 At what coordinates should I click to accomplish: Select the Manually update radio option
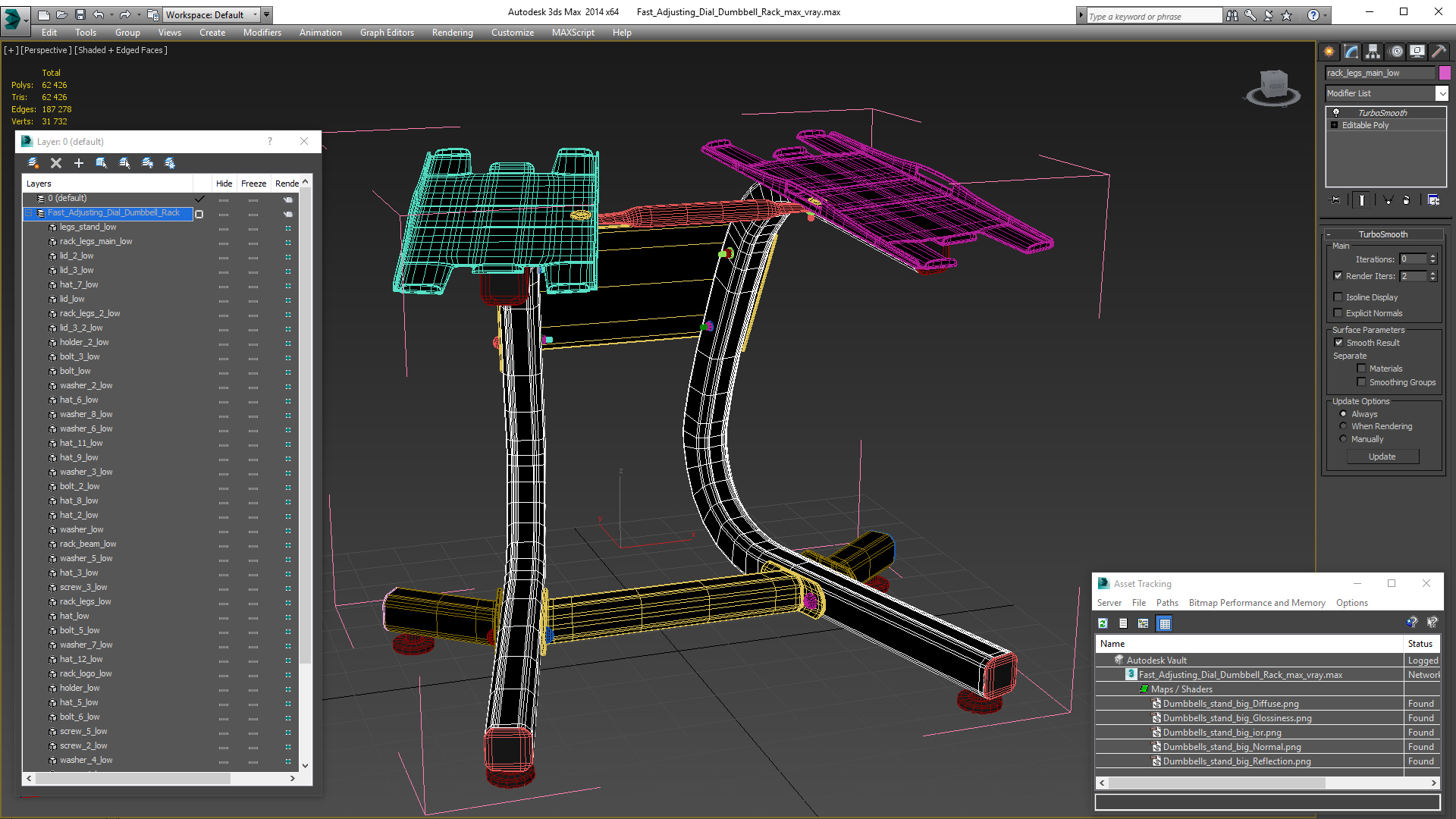point(1344,439)
